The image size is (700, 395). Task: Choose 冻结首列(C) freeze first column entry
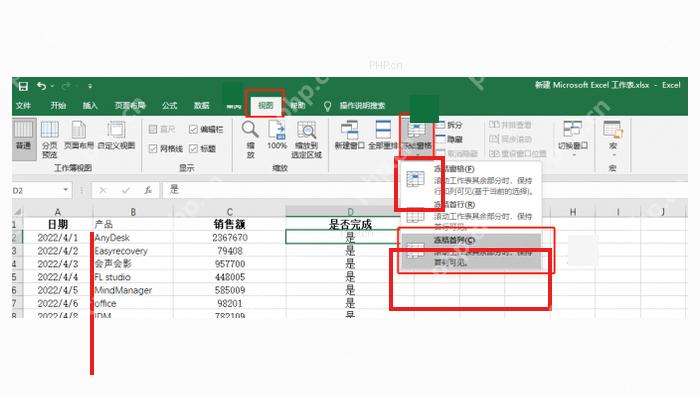(x=471, y=251)
